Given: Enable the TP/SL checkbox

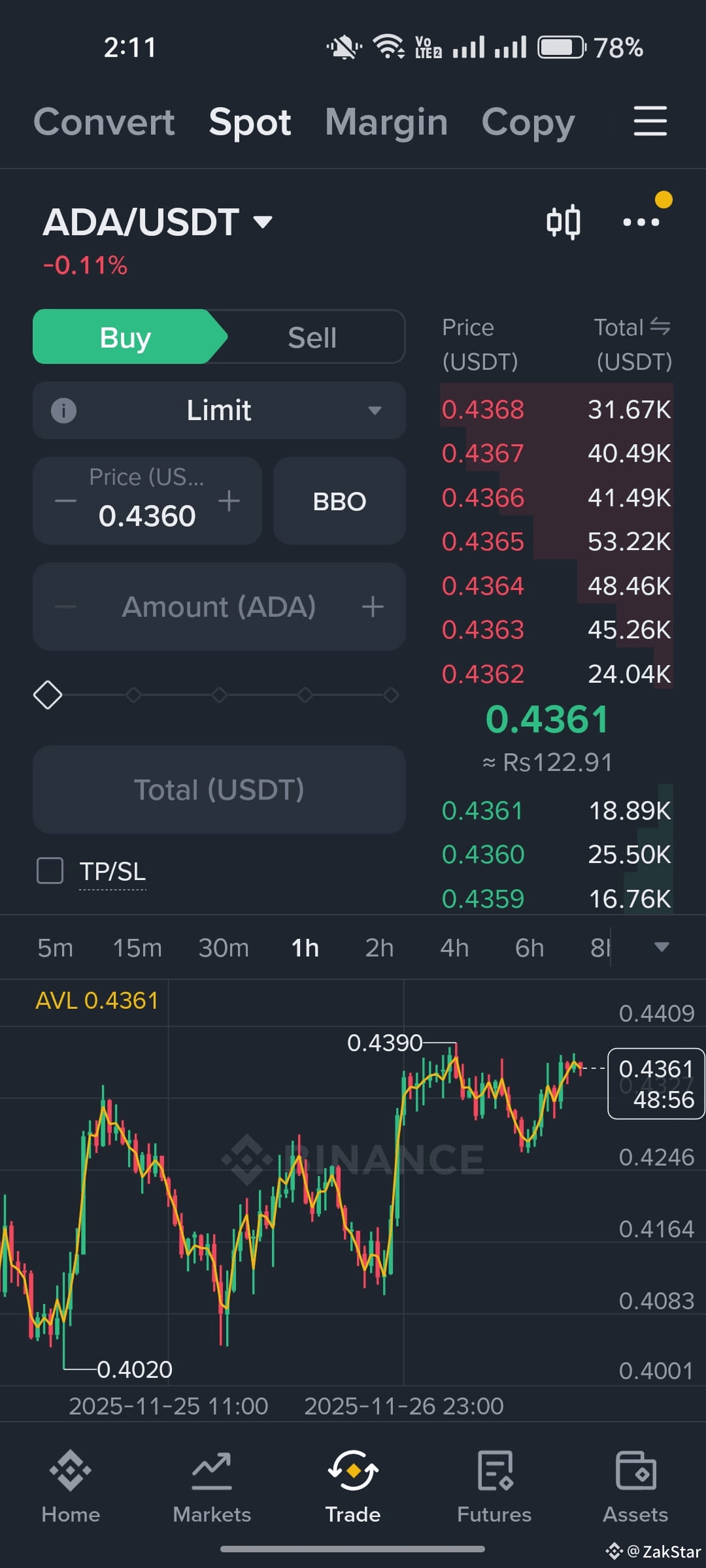Looking at the screenshot, I should tap(50, 871).
